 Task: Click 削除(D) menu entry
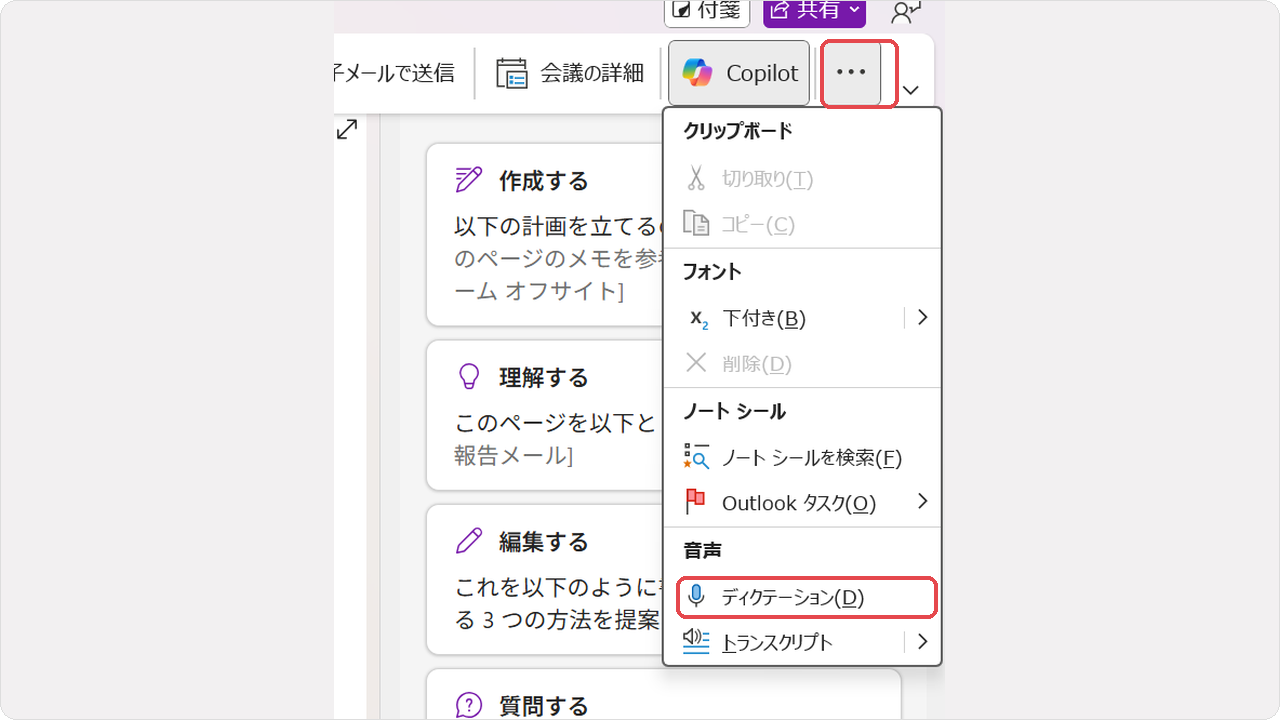click(x=803, y=364)
